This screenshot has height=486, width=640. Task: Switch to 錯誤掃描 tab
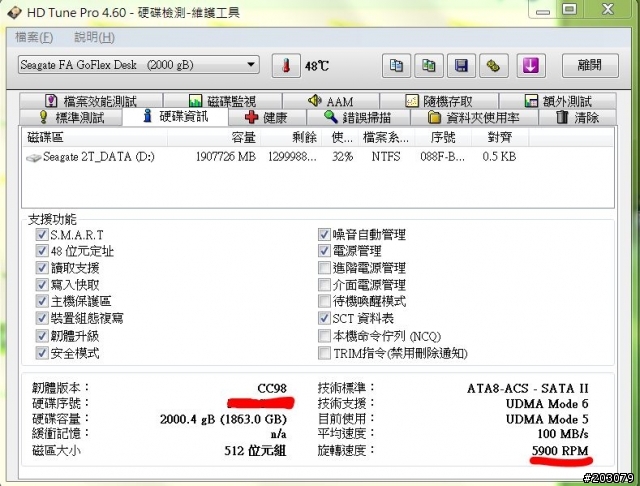point(358,118)
